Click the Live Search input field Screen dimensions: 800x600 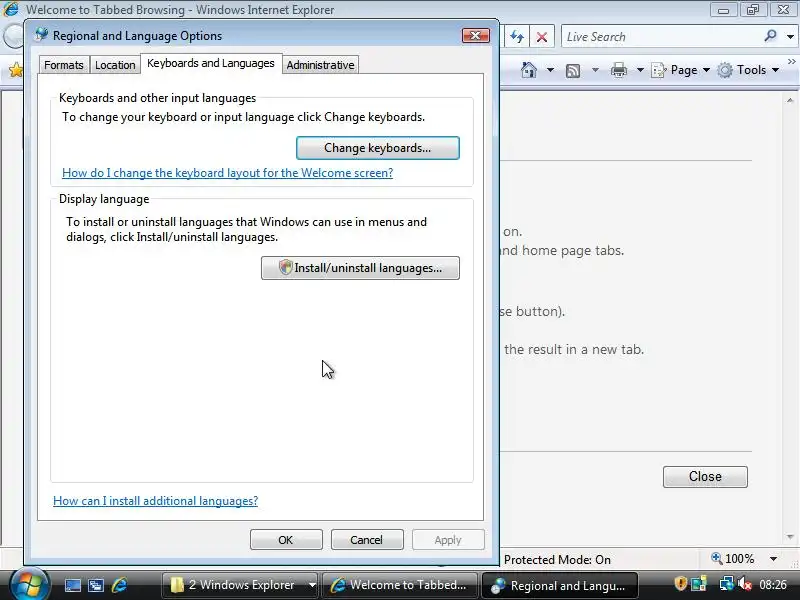(x=661, y=37)
